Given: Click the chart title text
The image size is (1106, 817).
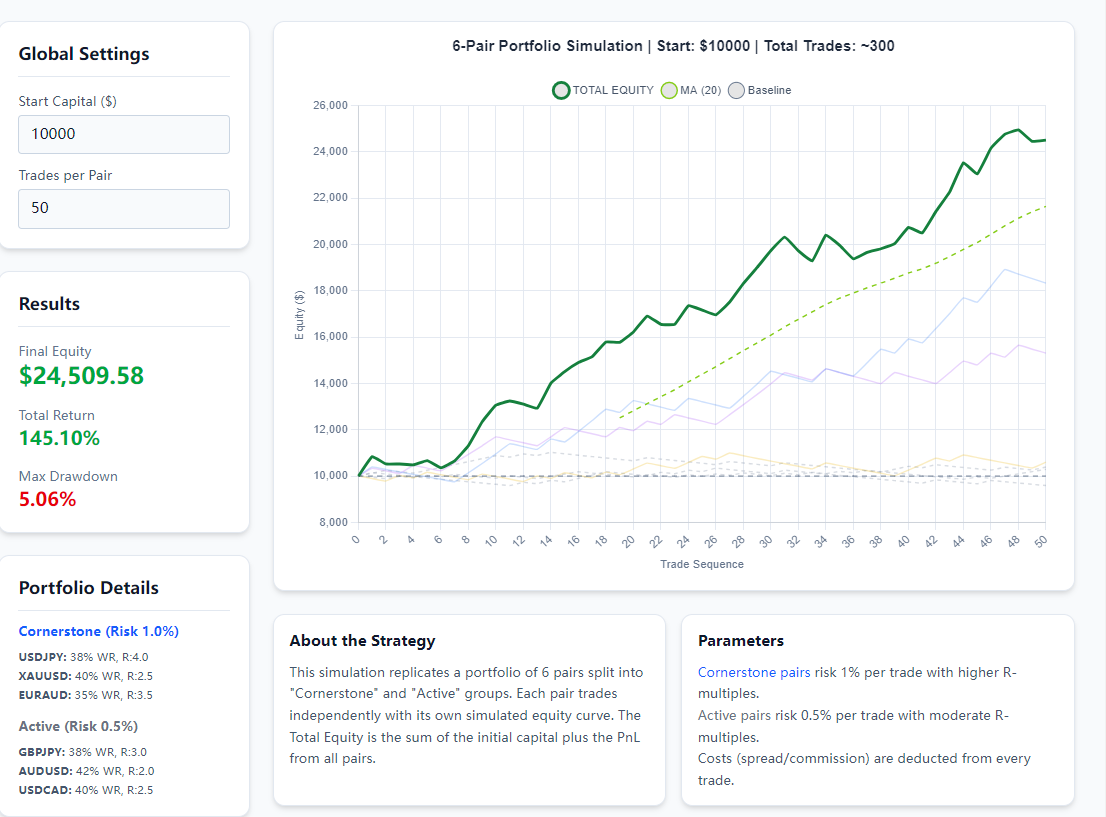Looking at the screenshot, I should click(673, 46).
